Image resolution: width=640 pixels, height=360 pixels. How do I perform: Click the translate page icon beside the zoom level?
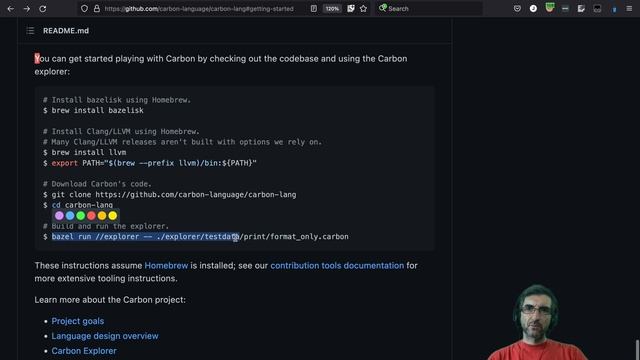coord(351,9)
